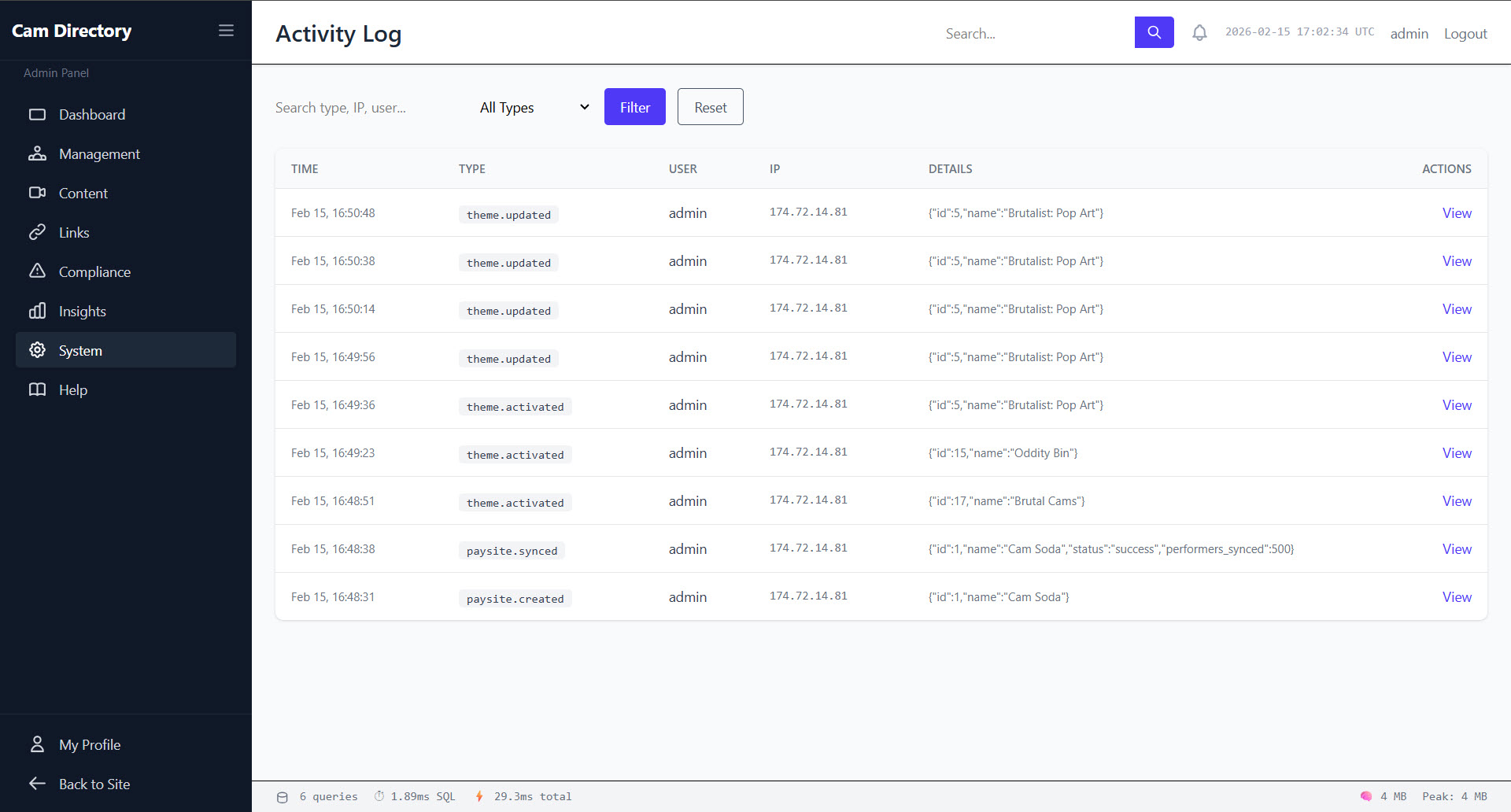View the Oddity Bin theme.activated entry

(x=1456, y=453)
